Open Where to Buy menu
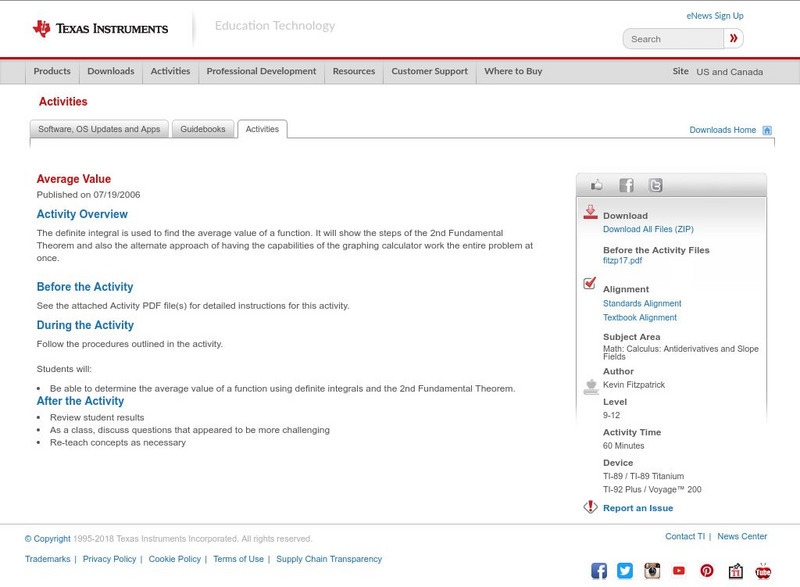This screenshot has height=587, width=800. [x=513, y=71]
